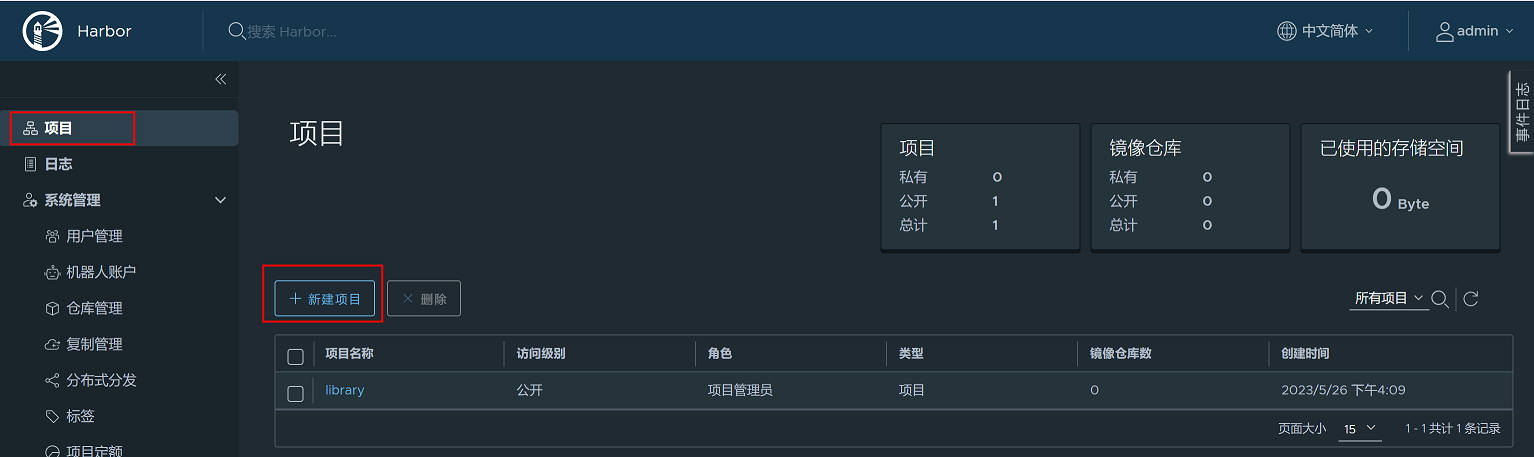Refresh the project list
1534x457 pixels.
(x=1470, y=298)
